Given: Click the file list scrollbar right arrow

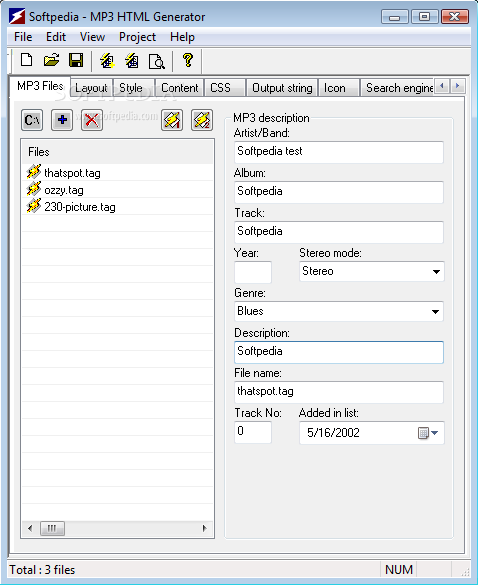Looking at the screenshot, I should click(204, 528).
